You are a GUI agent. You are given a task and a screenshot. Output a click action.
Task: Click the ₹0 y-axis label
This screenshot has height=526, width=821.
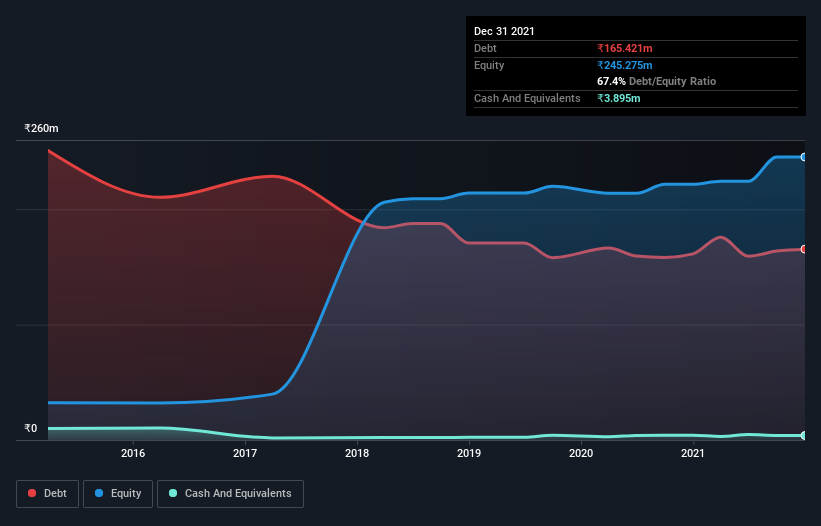coord(31,428)
